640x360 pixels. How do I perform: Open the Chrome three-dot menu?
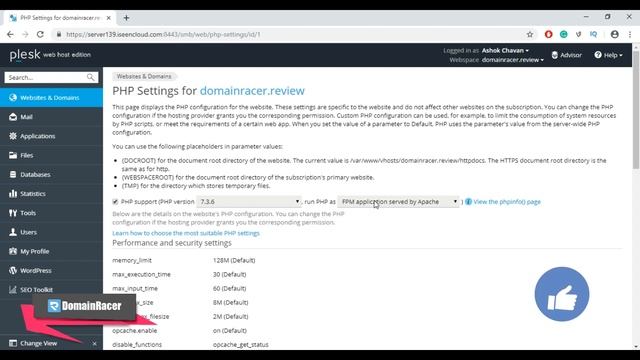630,34
